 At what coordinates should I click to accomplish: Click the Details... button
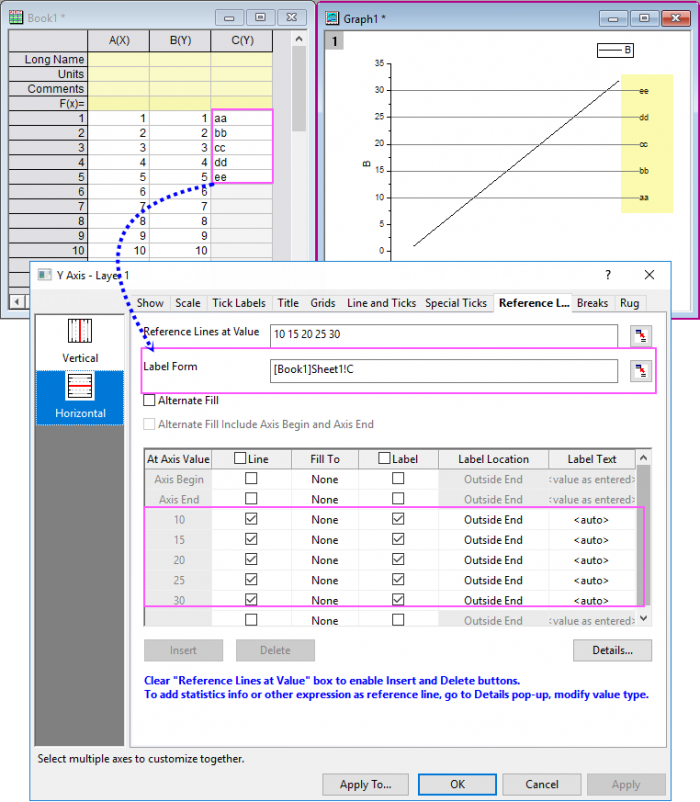[612, 650]
